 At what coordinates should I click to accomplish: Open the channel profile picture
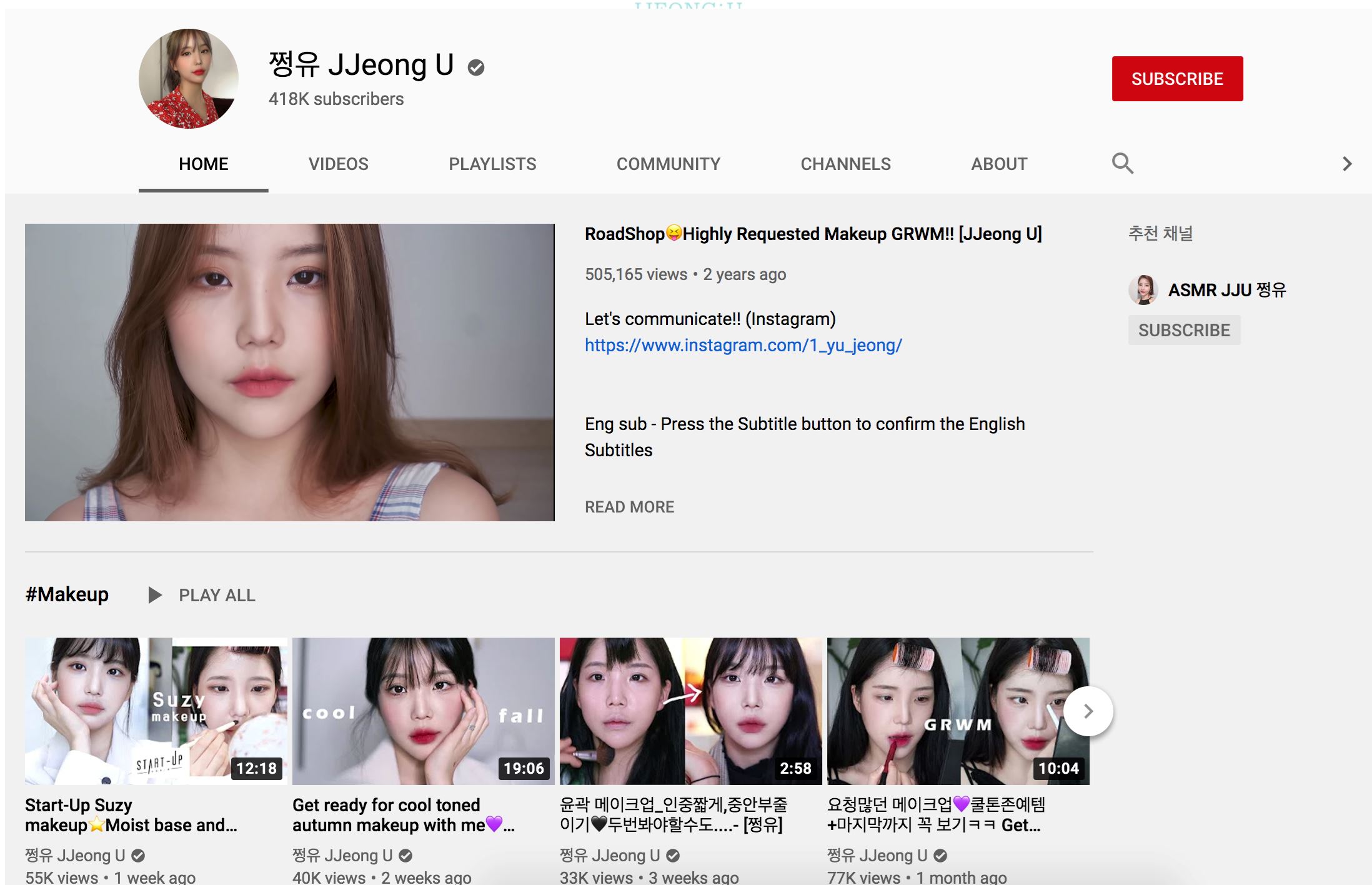[x=189, y=77]
